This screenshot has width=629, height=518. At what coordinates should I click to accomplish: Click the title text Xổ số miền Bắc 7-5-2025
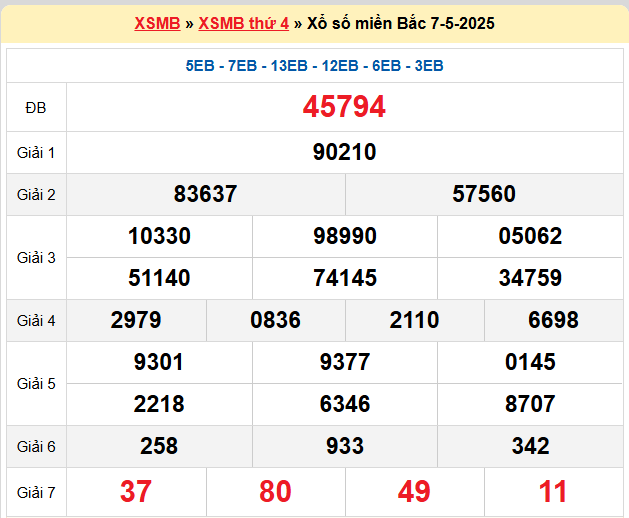(x=400, y=23)
